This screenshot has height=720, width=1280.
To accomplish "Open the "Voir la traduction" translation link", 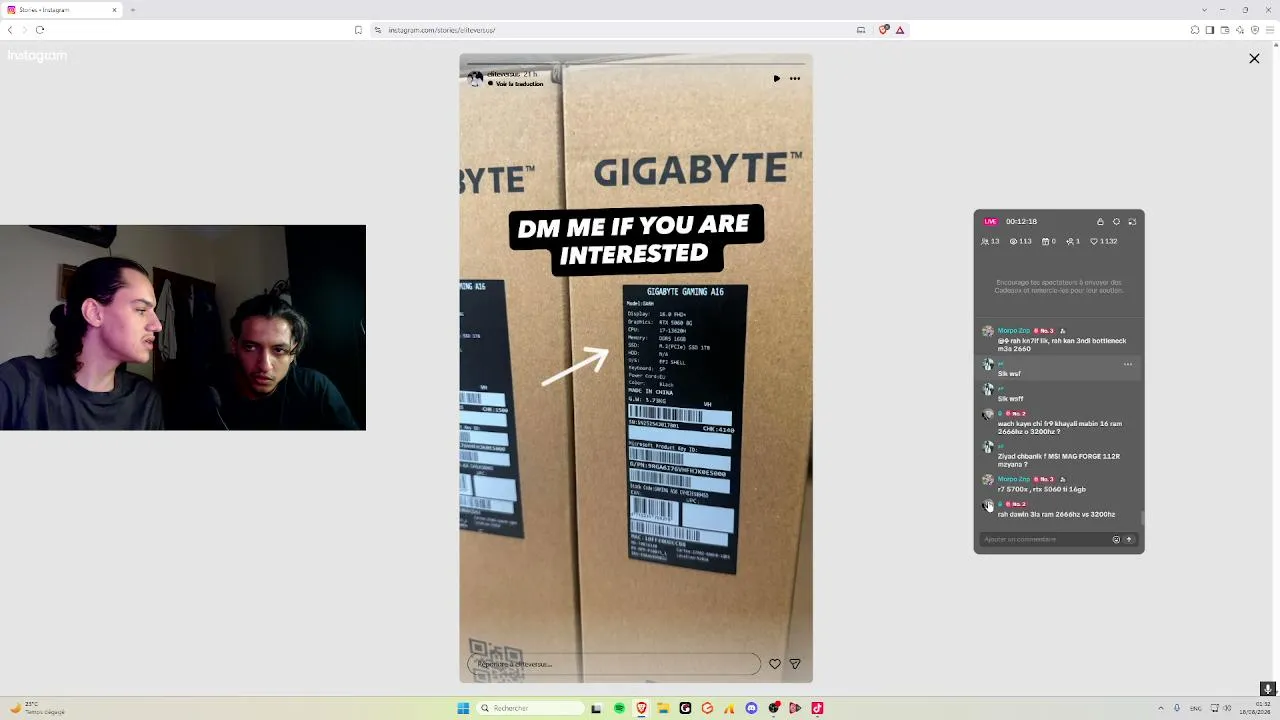I will coord(519,84).
